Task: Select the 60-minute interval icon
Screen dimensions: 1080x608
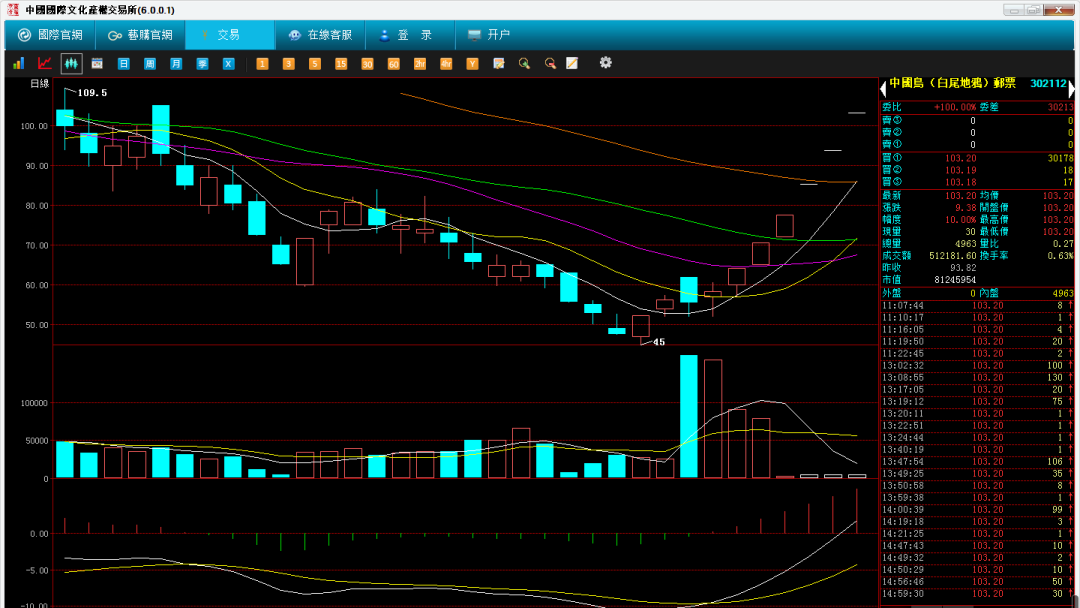Action: 393,63
